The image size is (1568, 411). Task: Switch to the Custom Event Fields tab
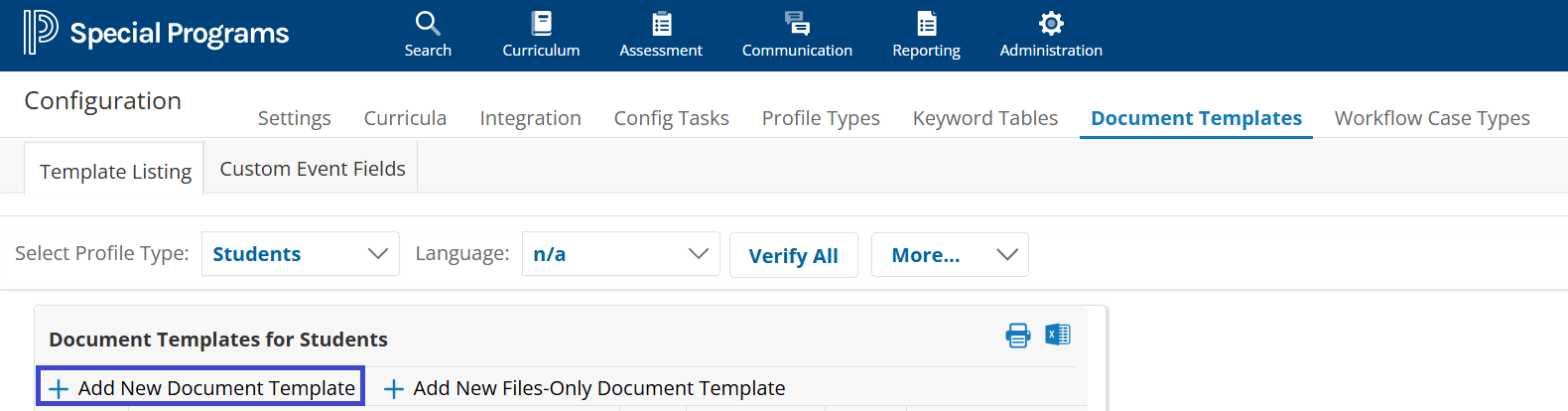click(313, 169)
